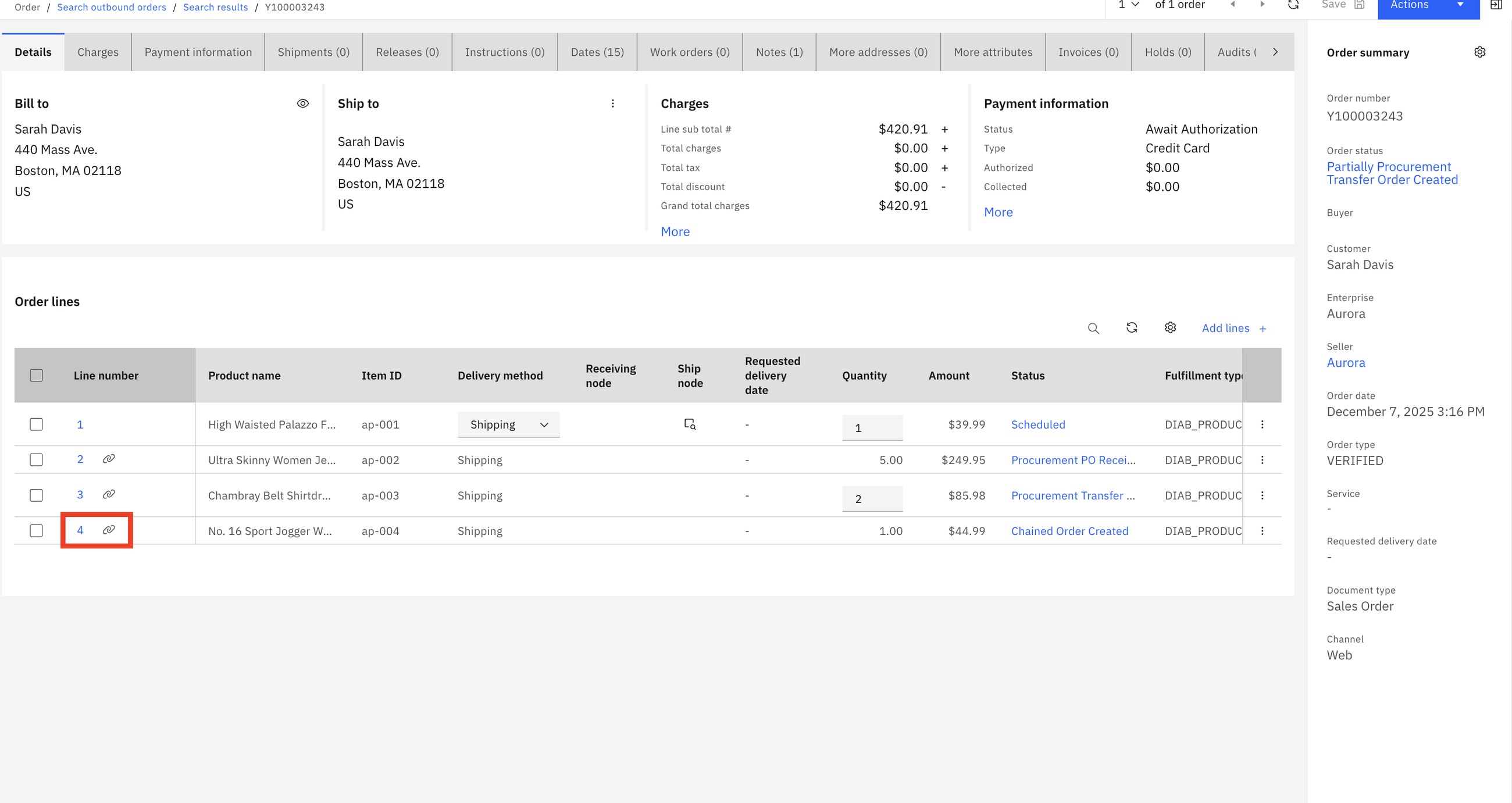Switch to the Charges tab

98,52
